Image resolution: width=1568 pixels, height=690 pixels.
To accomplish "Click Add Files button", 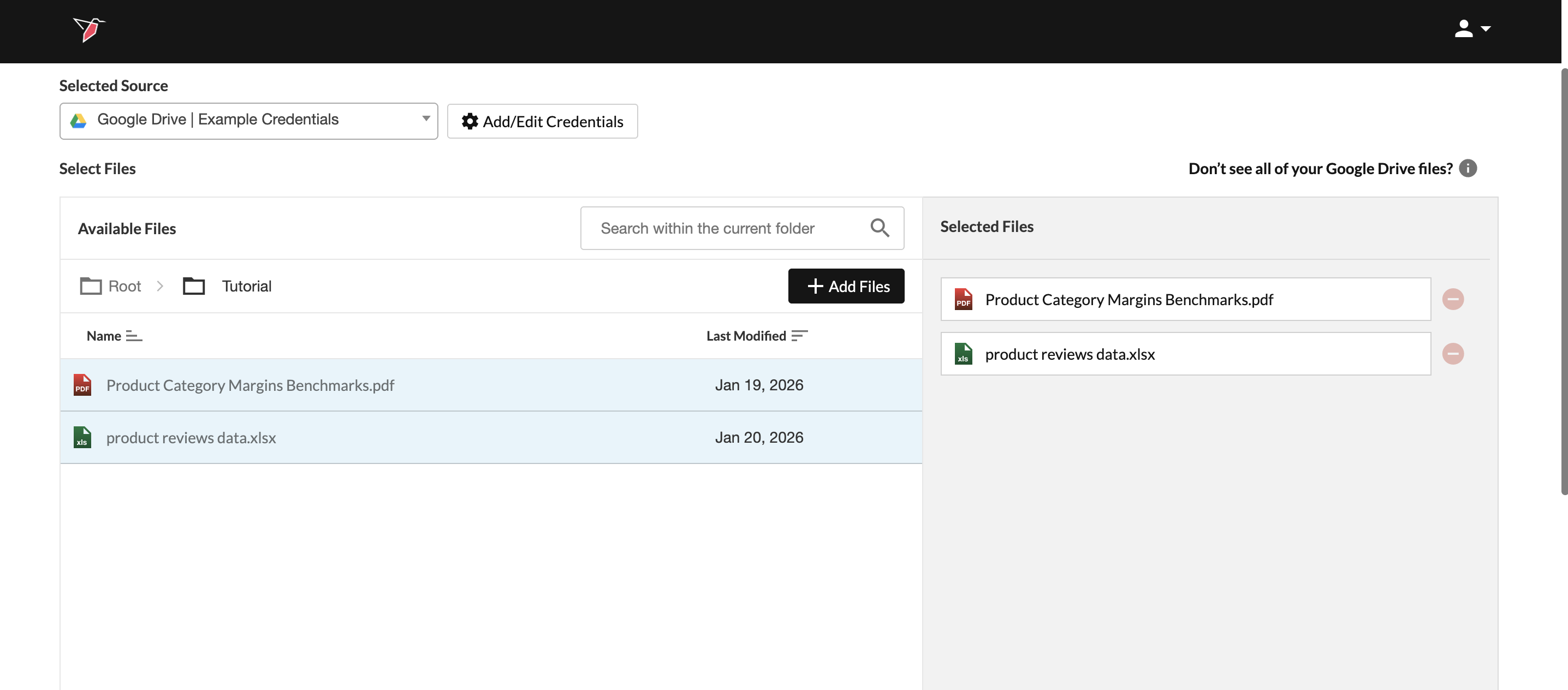I will point(846,286).
